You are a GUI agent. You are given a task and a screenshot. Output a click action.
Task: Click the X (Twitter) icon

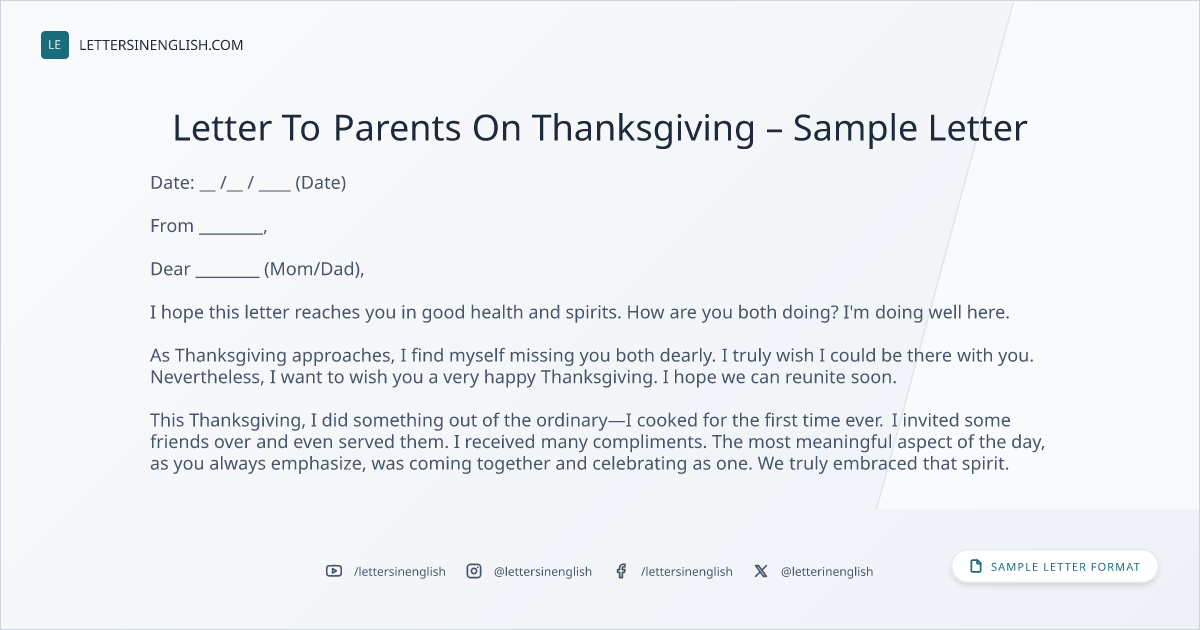tap(761, 571)
